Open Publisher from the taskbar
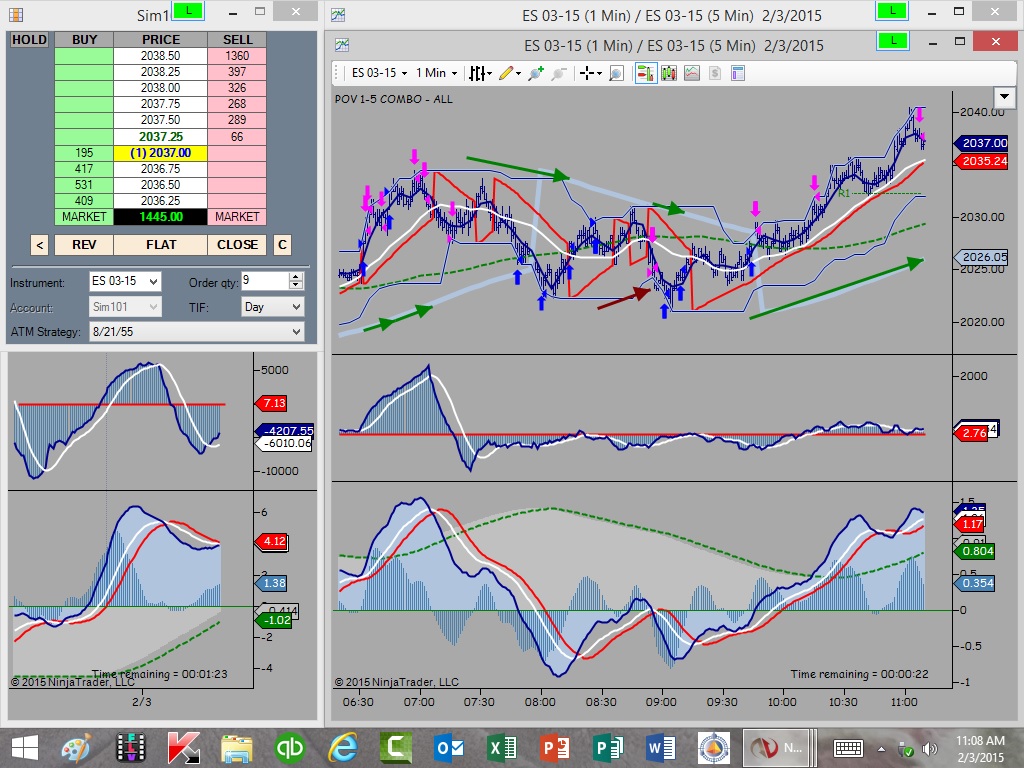This screenshot has height=768, width=1024. pos(608,748)
